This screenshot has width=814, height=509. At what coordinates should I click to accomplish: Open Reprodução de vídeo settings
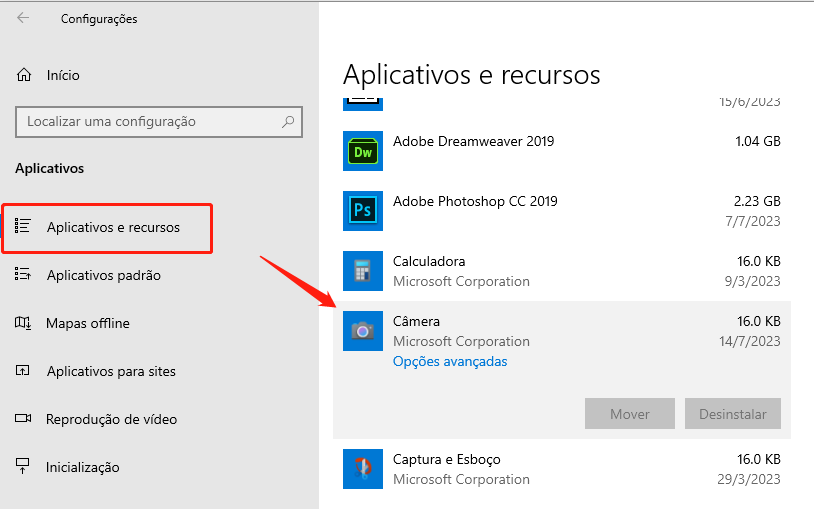[x=111, y=419]
